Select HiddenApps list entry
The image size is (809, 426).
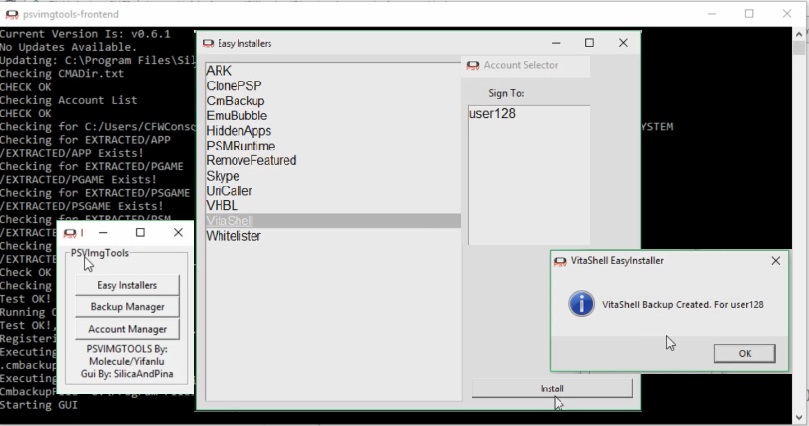(x=333, y=130)
